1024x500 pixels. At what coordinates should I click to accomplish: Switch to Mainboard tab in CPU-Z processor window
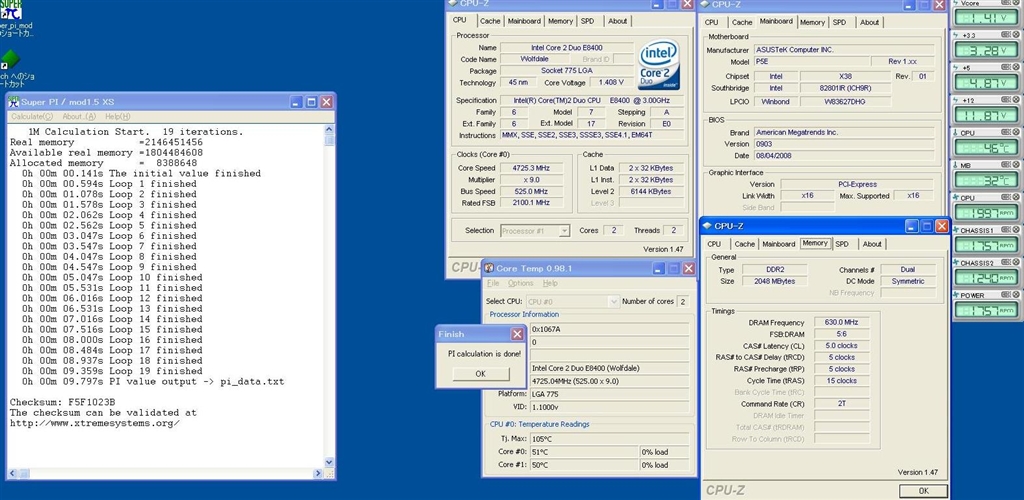[x=524, y=21]
